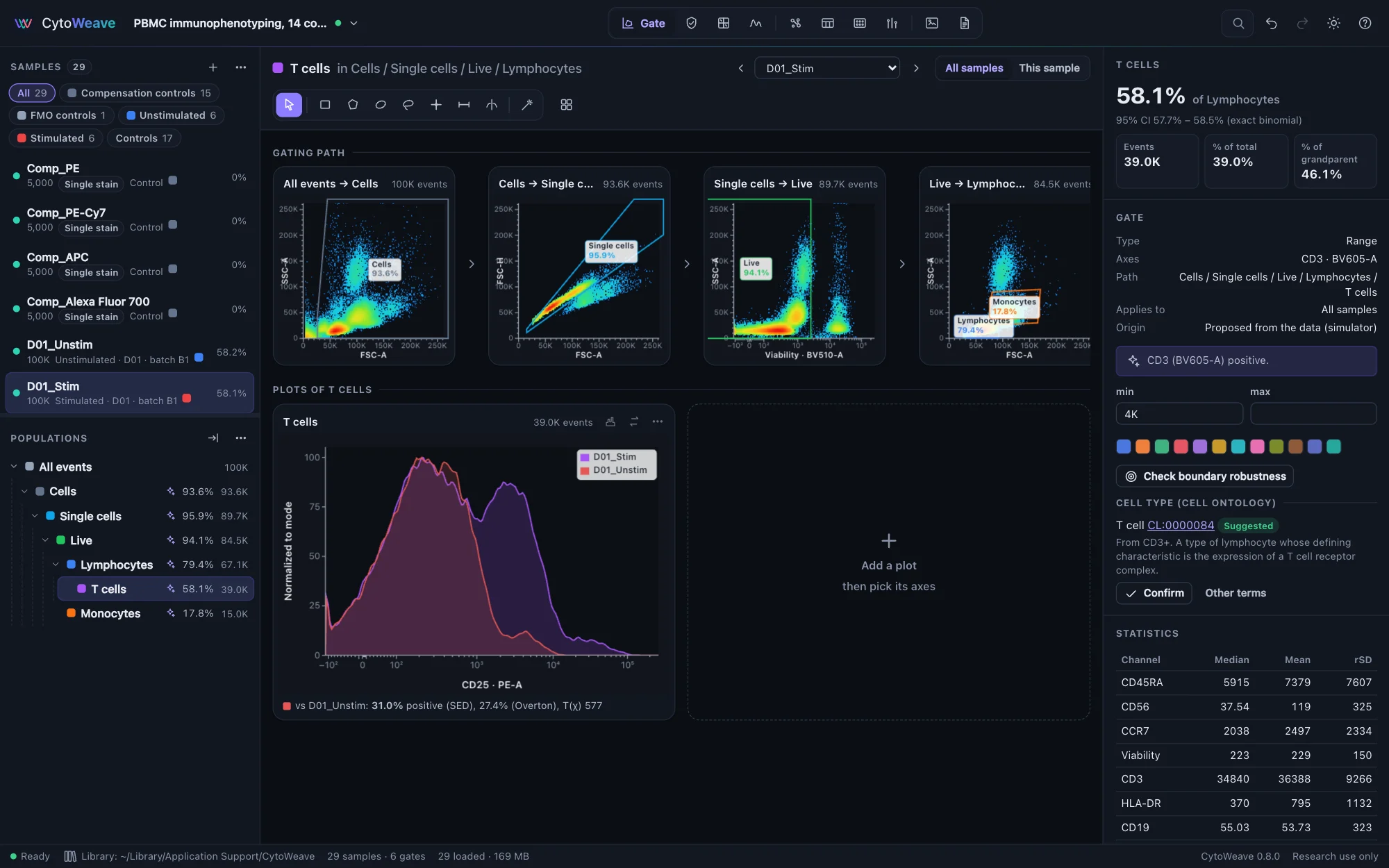The height and width of the screenshot is (868, 1389).
Task: Open T cells plot more-options menu
Action: point(658,422)
